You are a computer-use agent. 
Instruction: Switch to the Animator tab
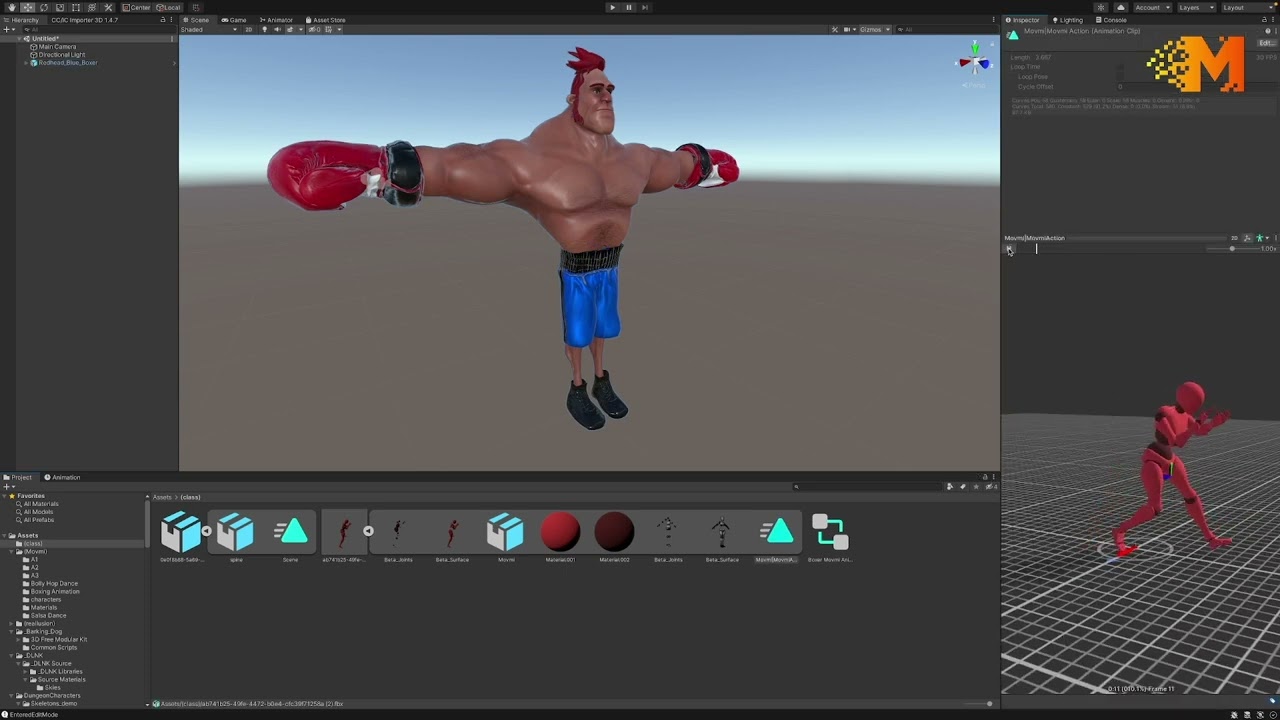276,20
